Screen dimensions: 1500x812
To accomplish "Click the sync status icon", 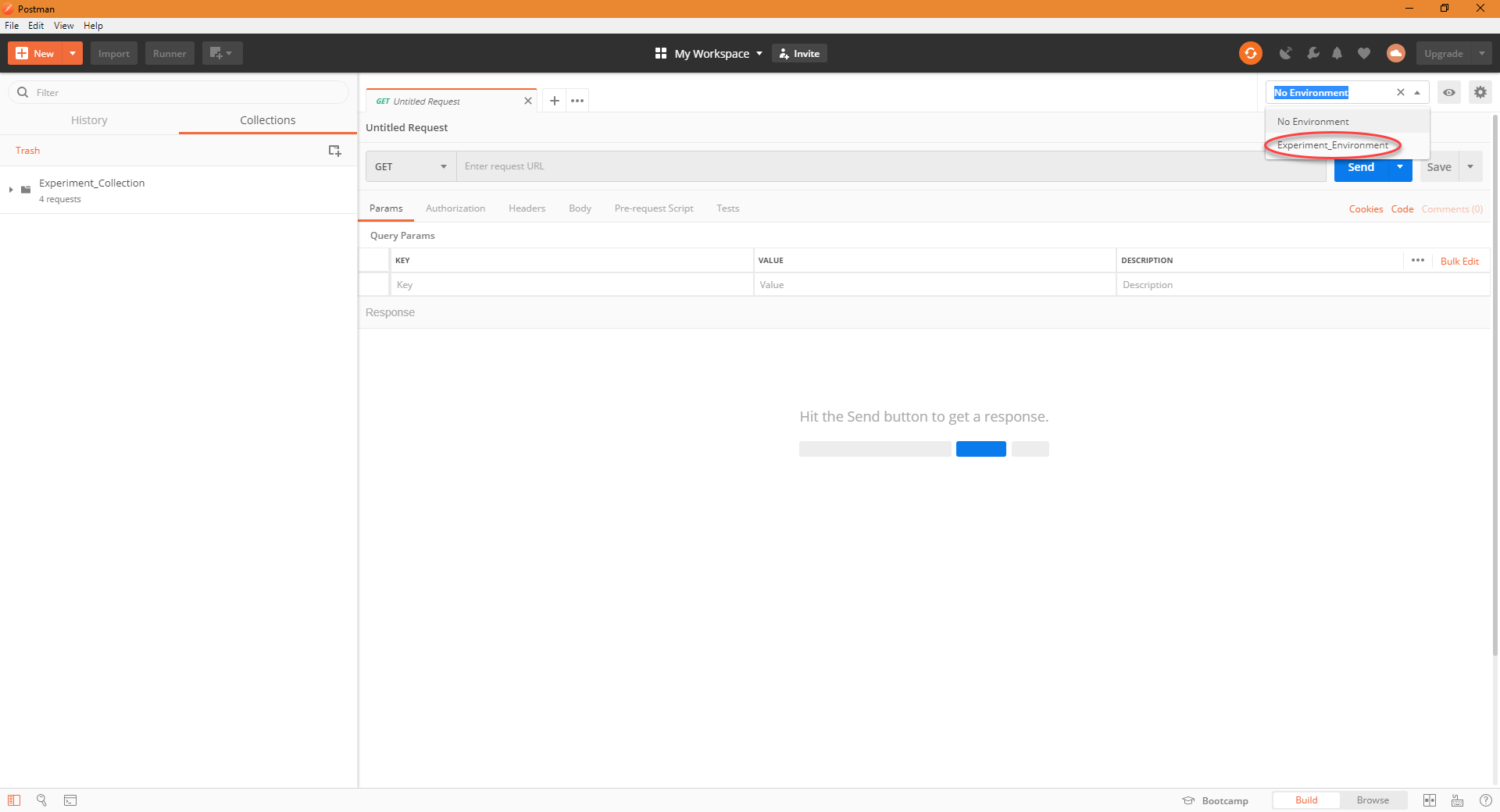I will pos(1250,53).
